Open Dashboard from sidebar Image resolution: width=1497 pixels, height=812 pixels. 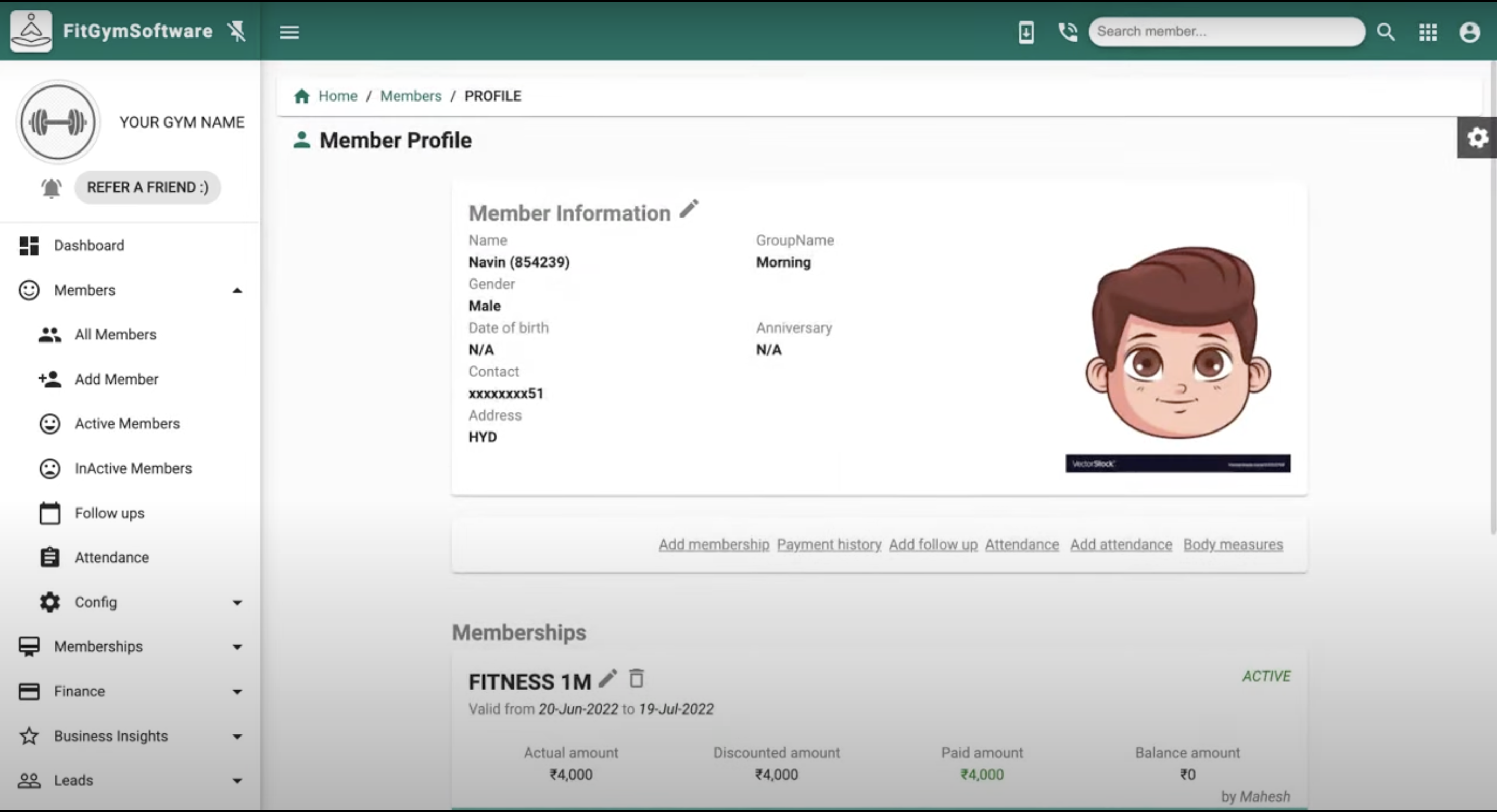pyautogui.click(x=89, y=245)
